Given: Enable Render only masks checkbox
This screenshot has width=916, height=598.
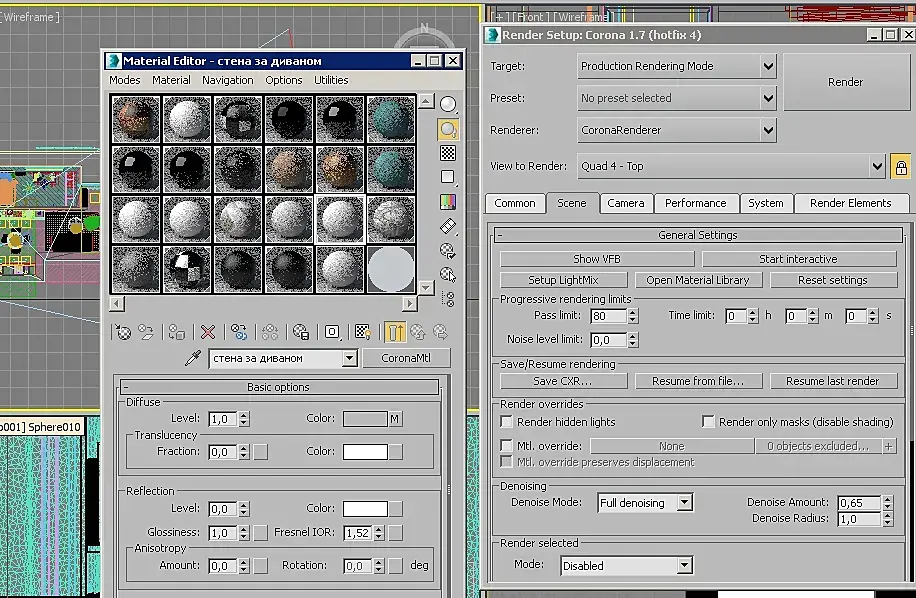Looking at the screenshot, I should point(709,422).
